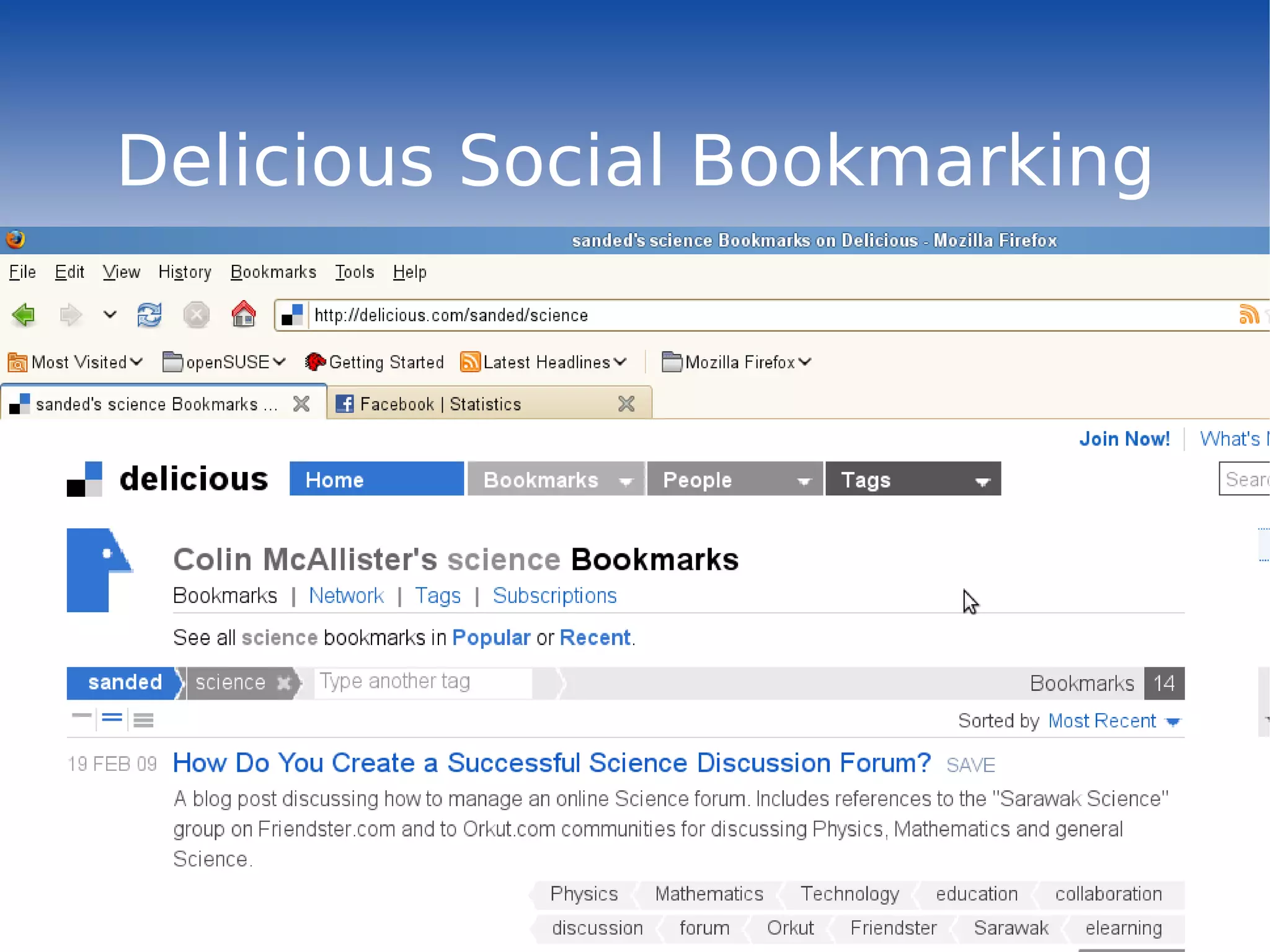Image resolution: width=1270 pixels, height=952 pixels.
Task: Open the Network link
Action: tap(346, 595)
